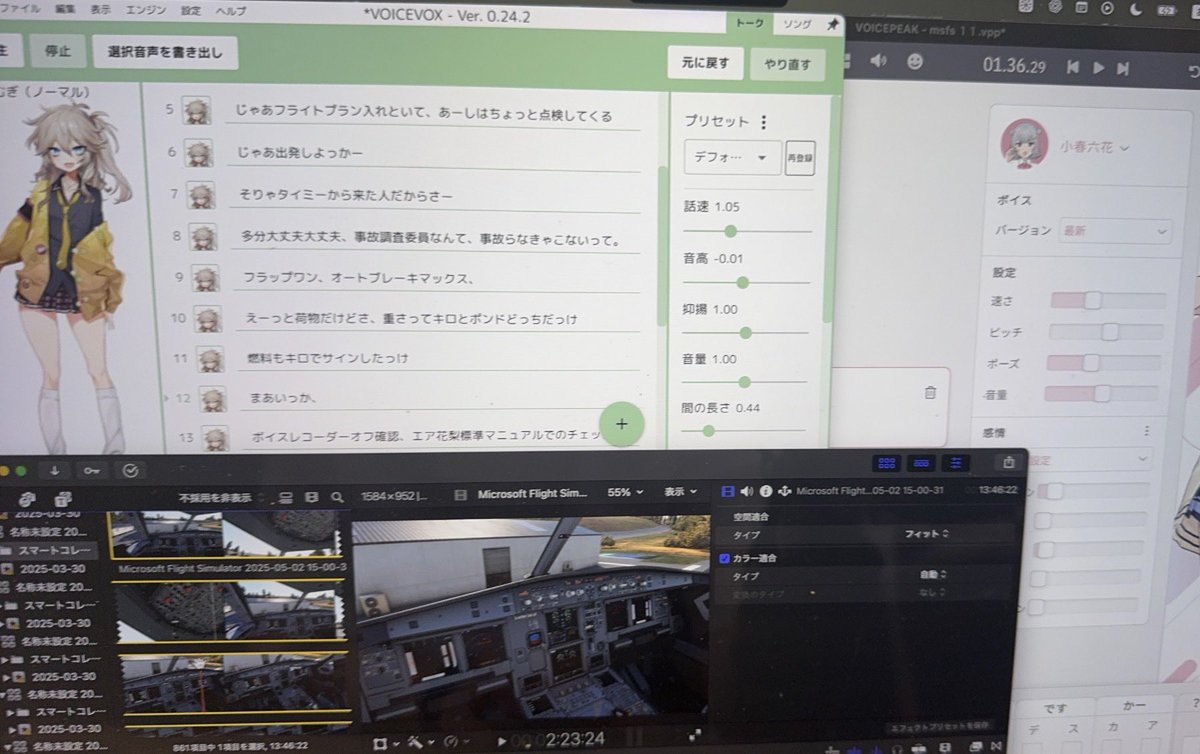Open the VOICEPEAK emotion section three-dot menu
The height and width of the screenshot is (754, 1200).
tap(1146, 431)
